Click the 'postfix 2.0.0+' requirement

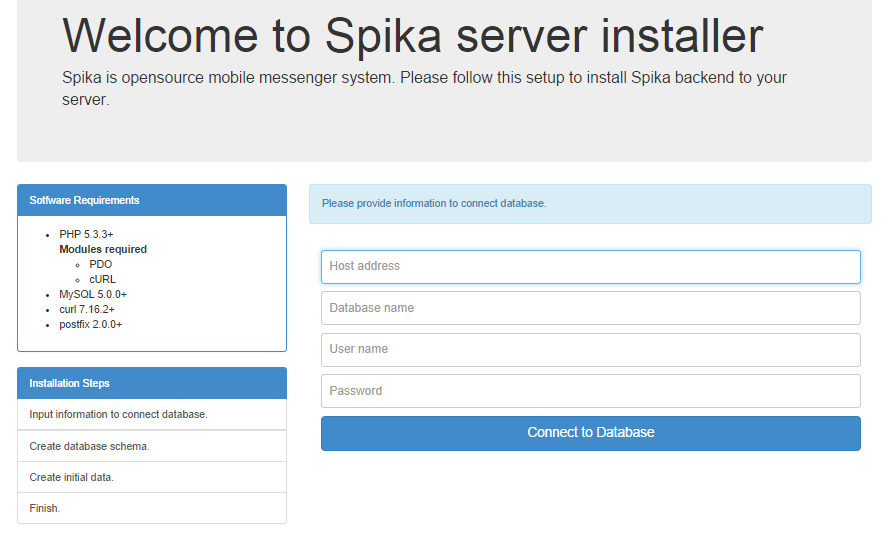(91, 324)
